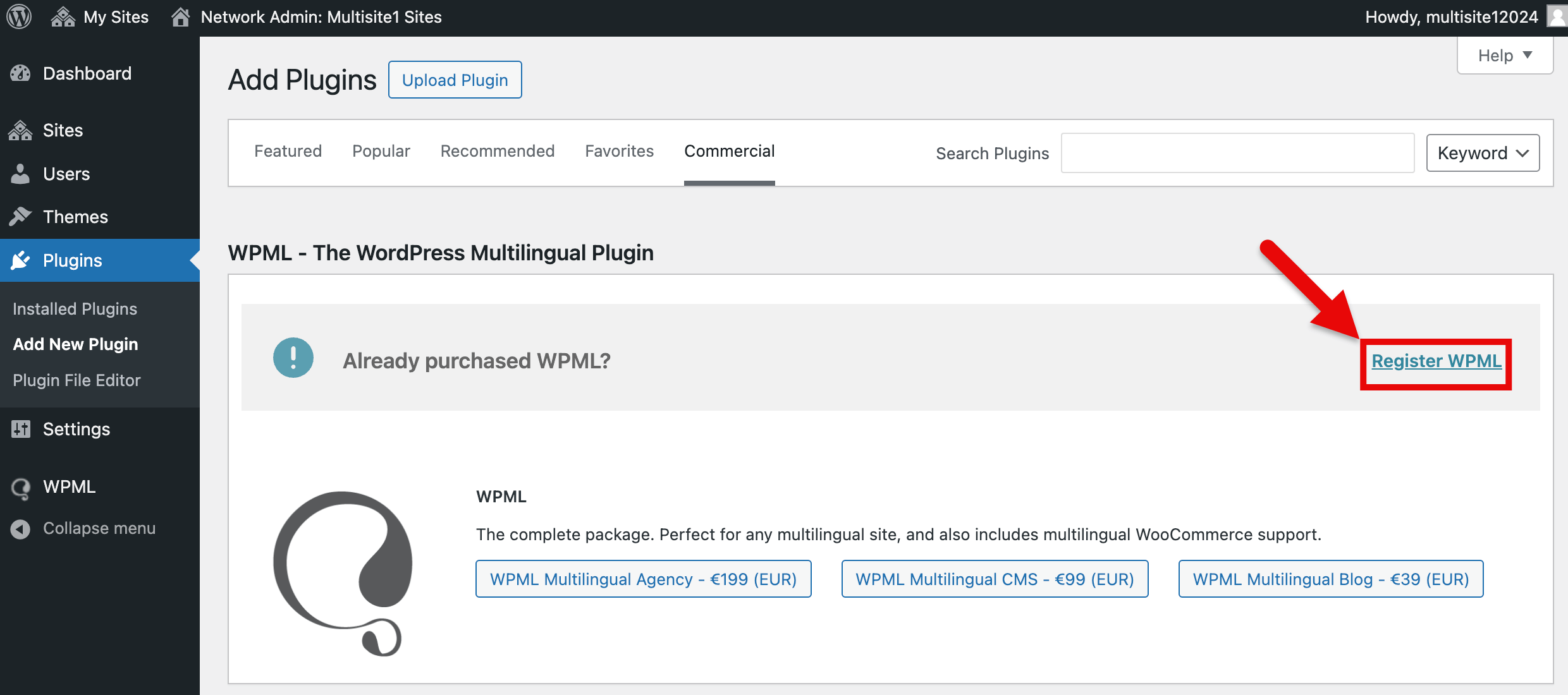Open the Settings sliders icon

click(20, 429)
